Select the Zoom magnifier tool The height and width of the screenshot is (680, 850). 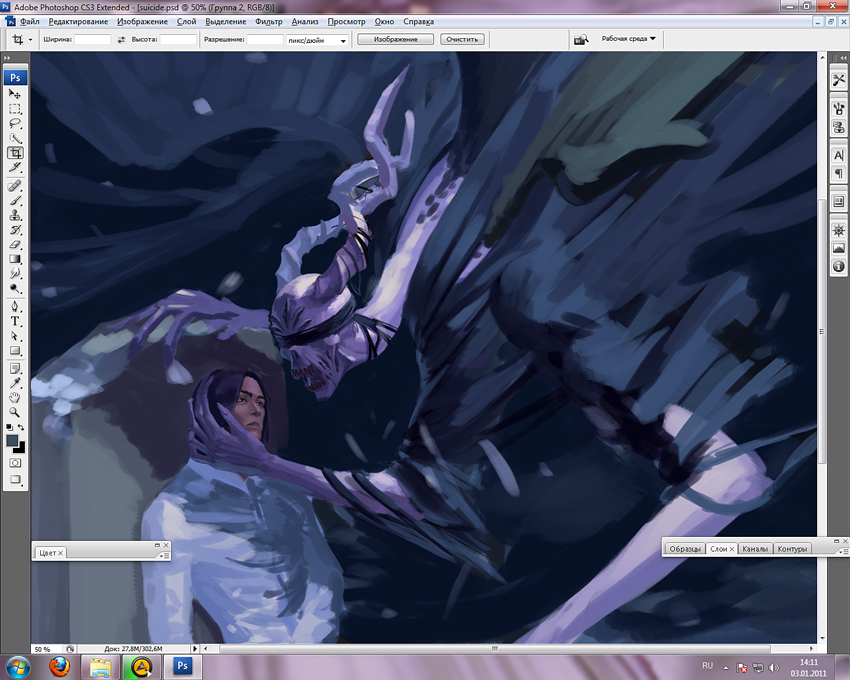(x=15, y=413)
